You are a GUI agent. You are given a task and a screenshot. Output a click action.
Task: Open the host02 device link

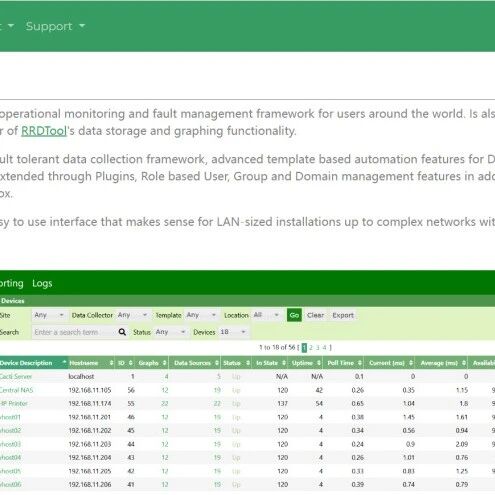pos(10,430)
